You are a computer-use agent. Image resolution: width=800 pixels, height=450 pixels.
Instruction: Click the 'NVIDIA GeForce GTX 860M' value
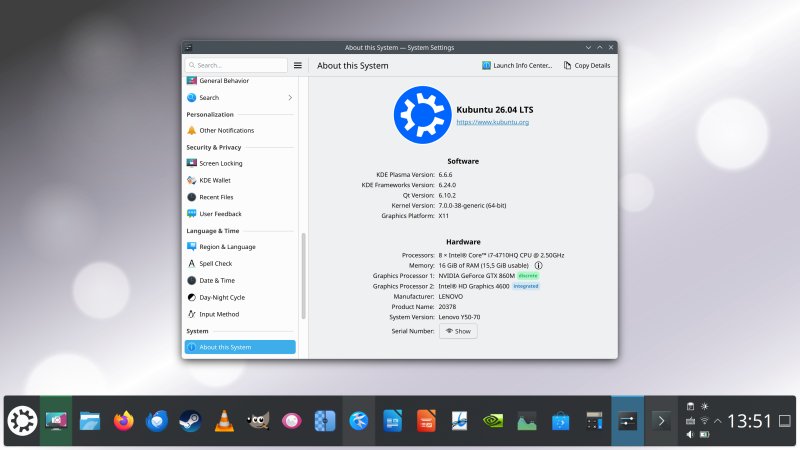click(x=477, y=276)
